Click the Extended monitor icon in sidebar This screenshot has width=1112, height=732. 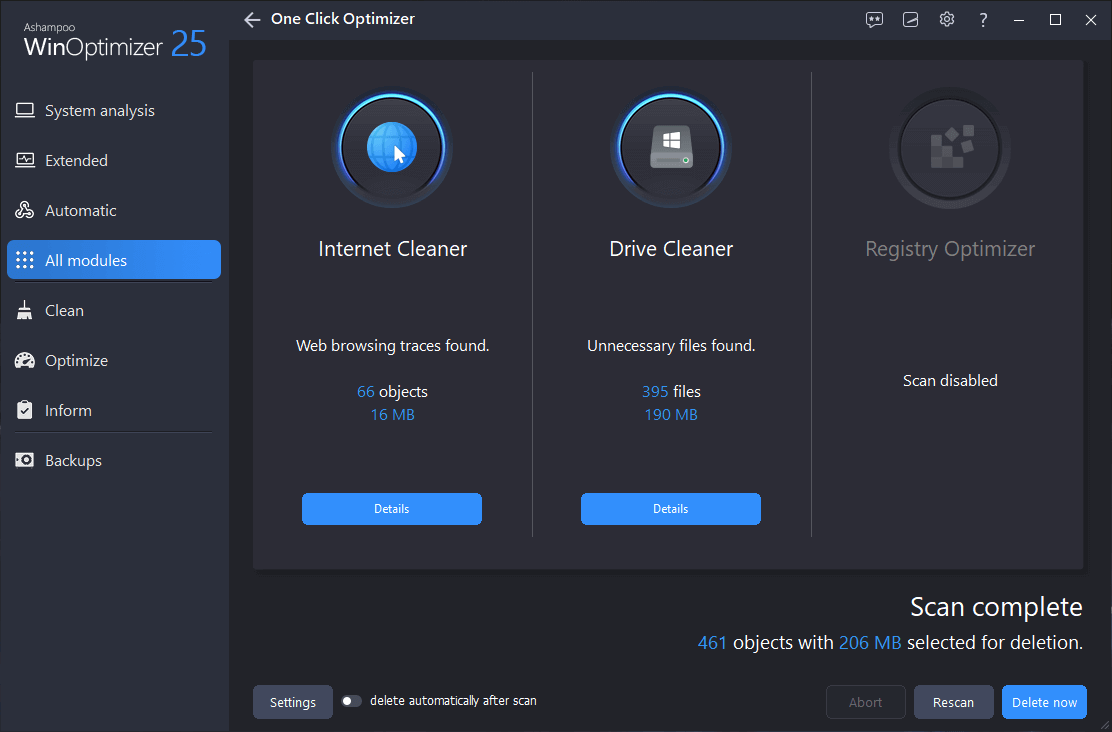25,160
